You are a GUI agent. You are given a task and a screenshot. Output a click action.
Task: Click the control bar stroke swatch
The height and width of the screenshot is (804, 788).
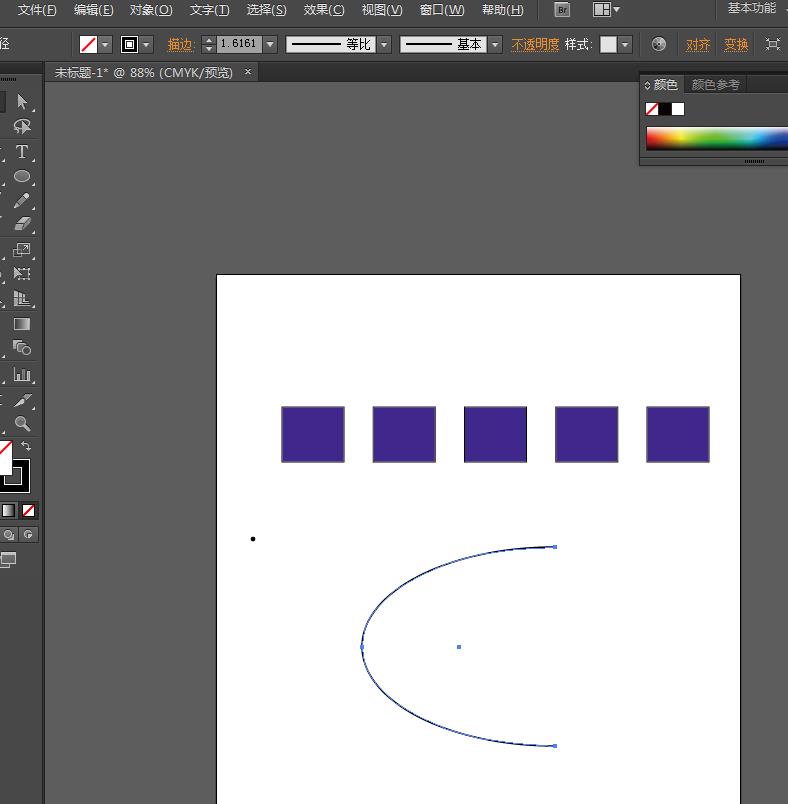coord(129,45)
